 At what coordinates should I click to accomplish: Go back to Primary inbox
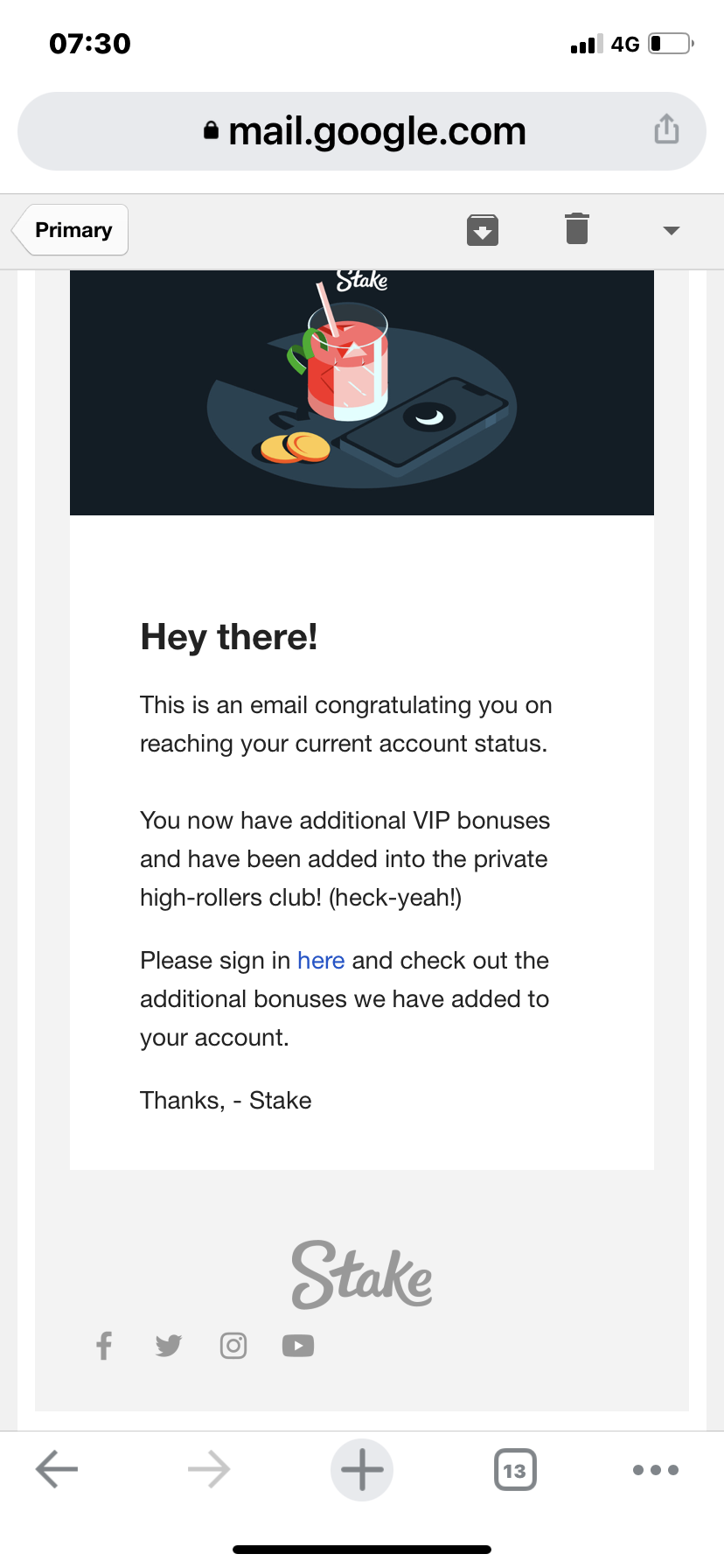pos(71,230)
